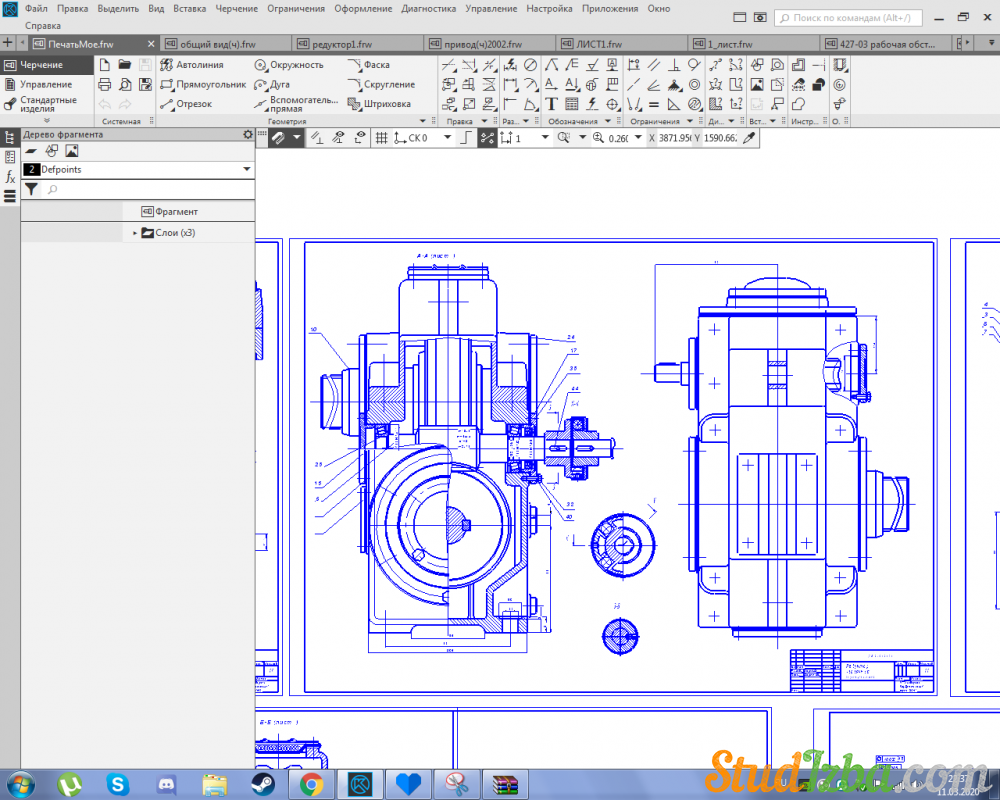Screen dimensions: 1000x800
Task: Click the print icon in Системная panel
Action: click(x=104, y=85)
